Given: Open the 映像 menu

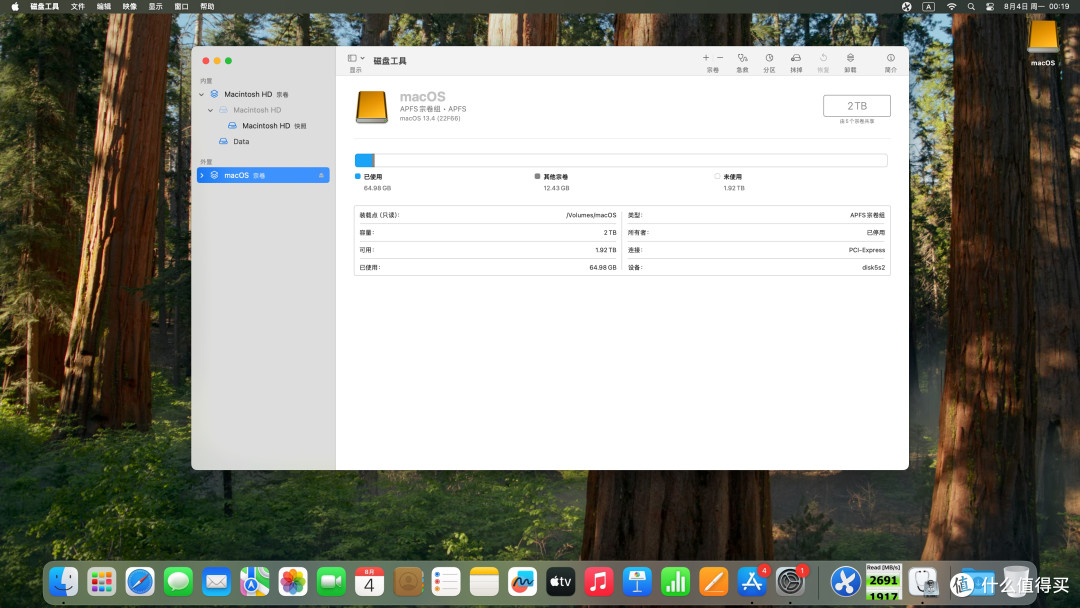Looking at the screenshot, I should pyautogui.click(x=129, y=6).
